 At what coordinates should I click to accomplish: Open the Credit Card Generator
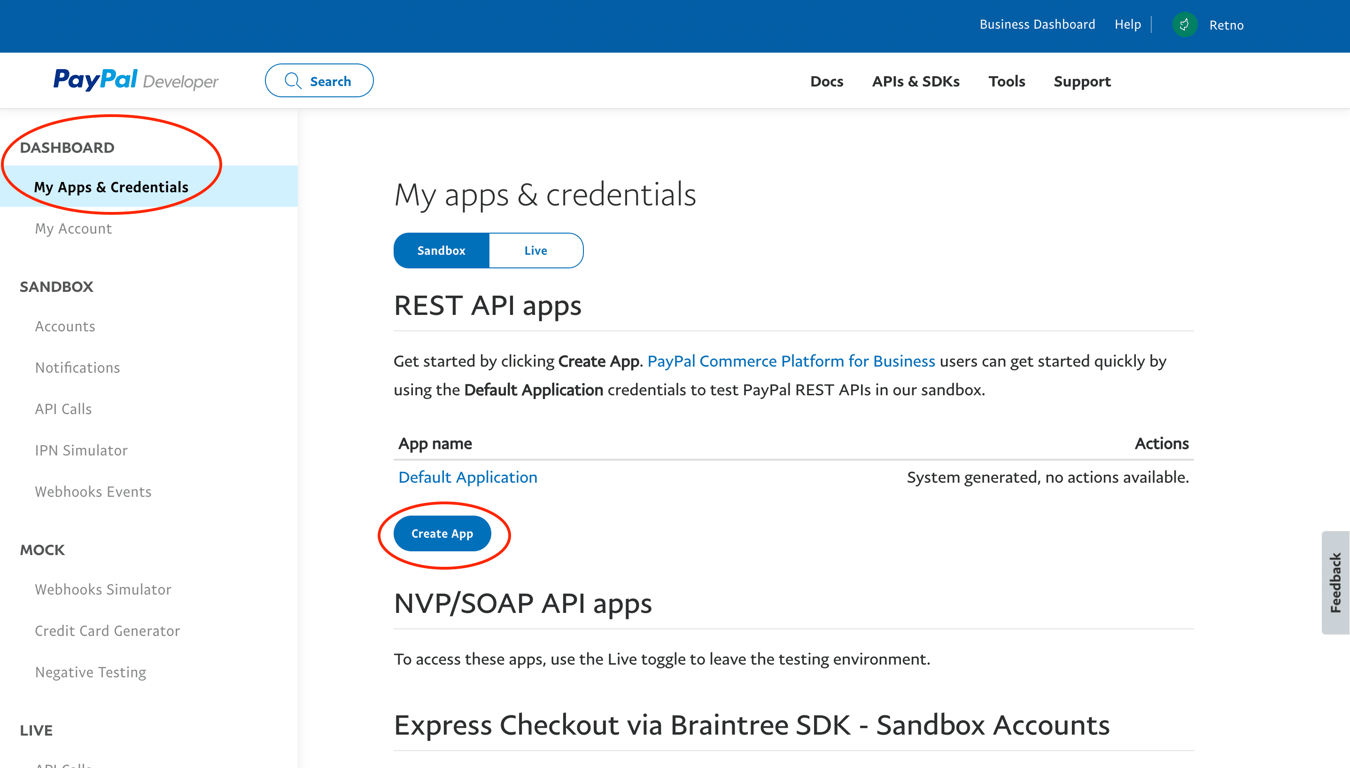point(107,631)
